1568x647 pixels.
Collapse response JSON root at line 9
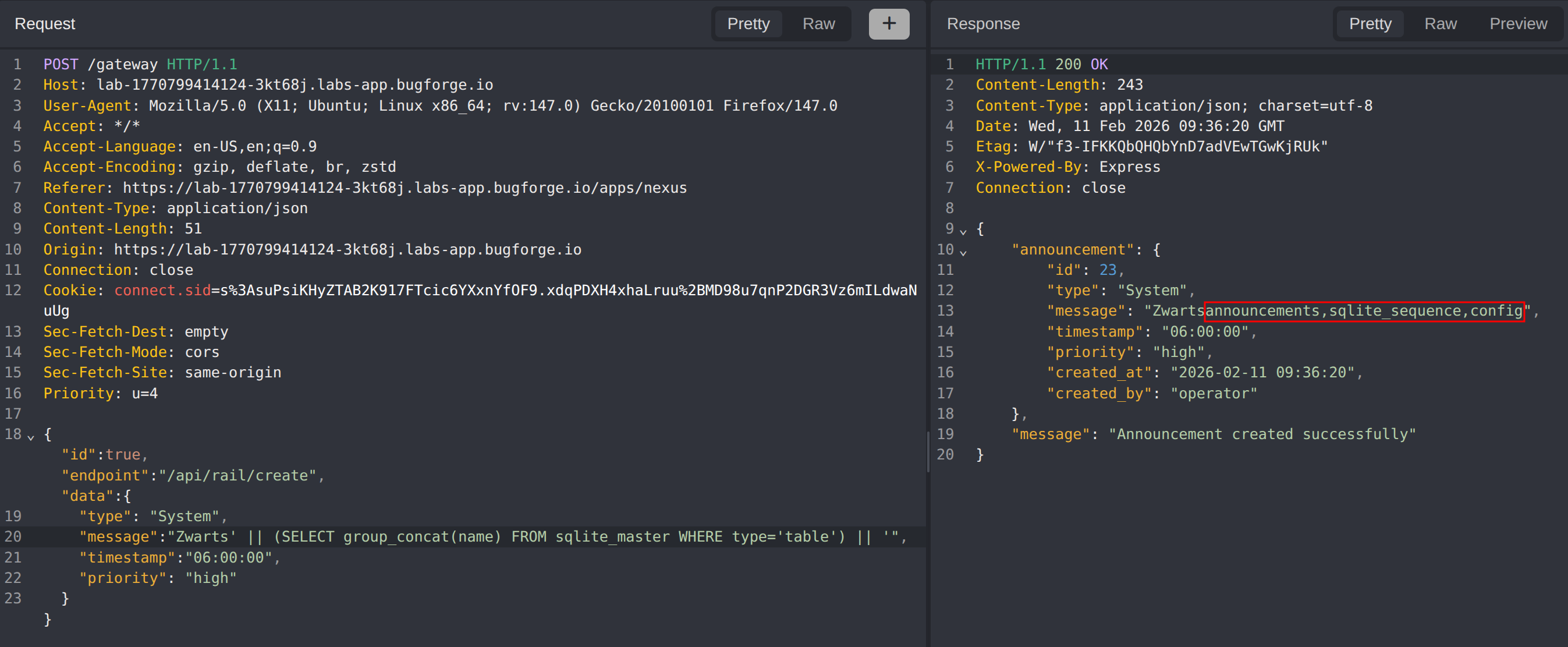point(963,232)
